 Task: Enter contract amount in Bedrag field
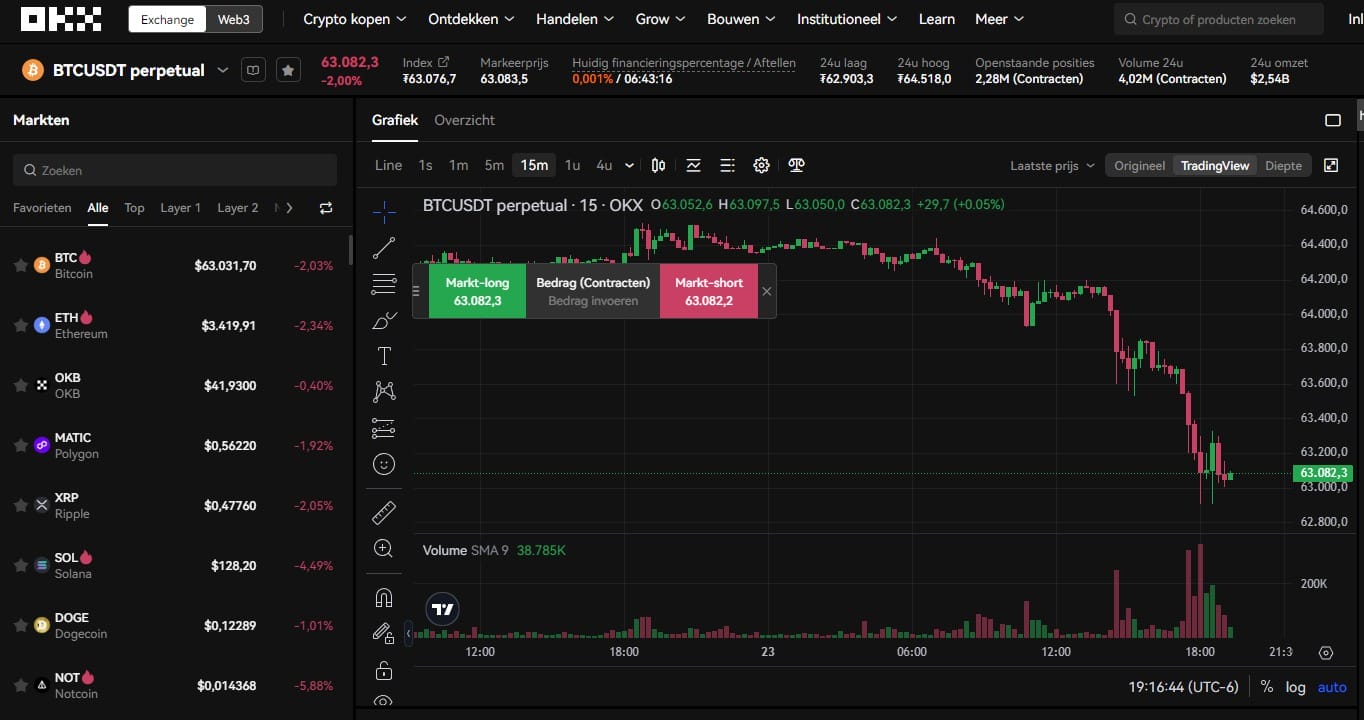click(x=593, y=300)
